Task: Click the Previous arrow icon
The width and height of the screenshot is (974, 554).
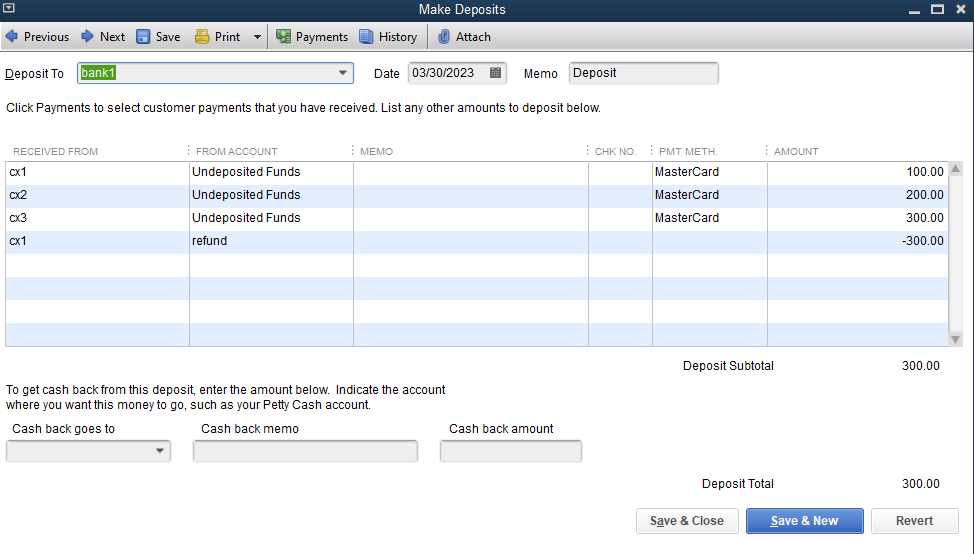Action: 12,37
